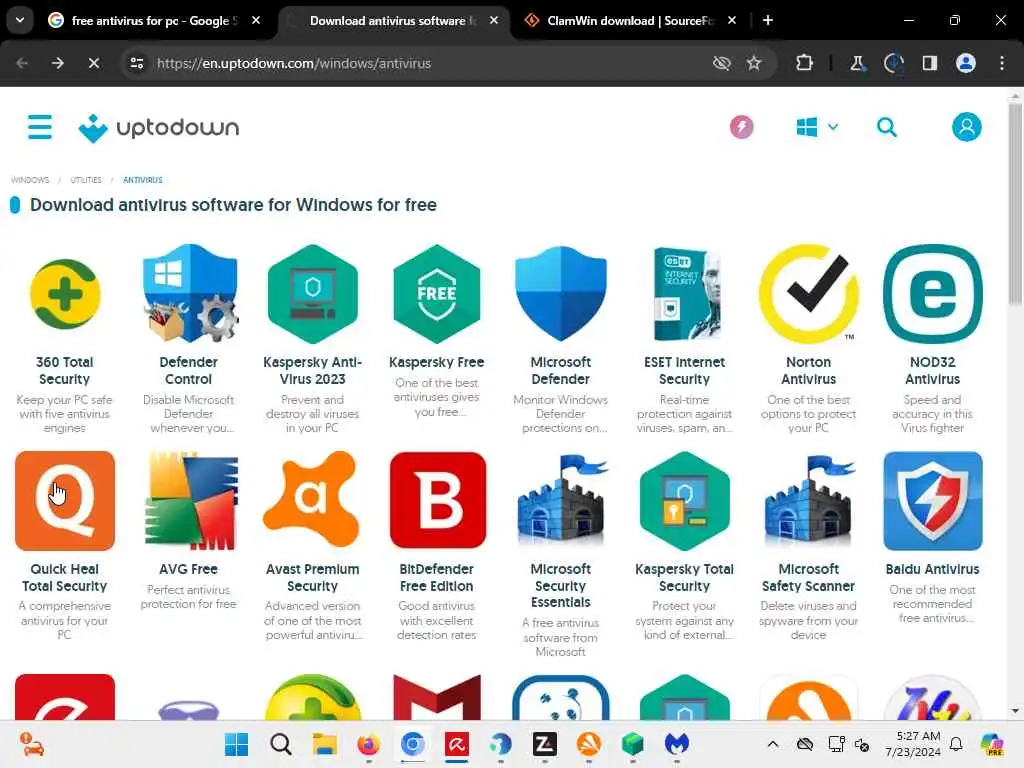The image size is (1024, 768).
Task: Open the NOD32 Antivirus icon
Action: (933, 294)
